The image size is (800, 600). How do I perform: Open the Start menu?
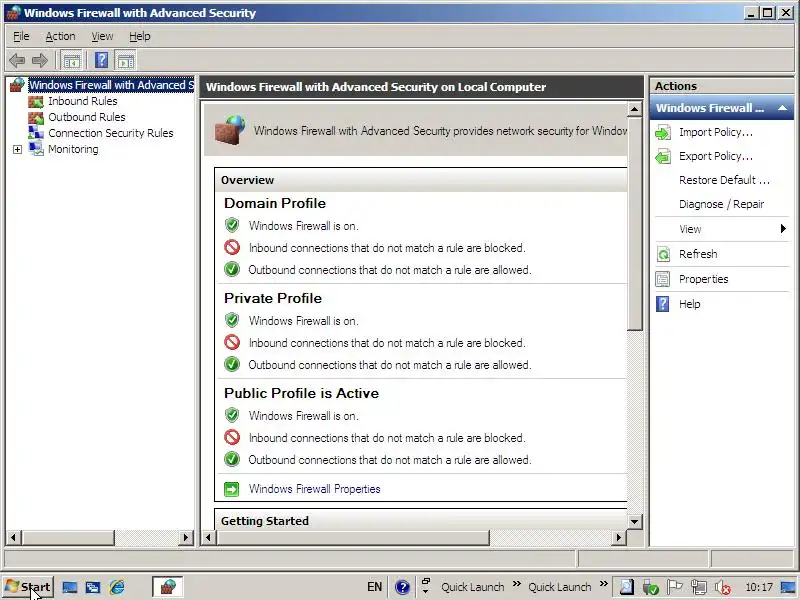point(28,587)
